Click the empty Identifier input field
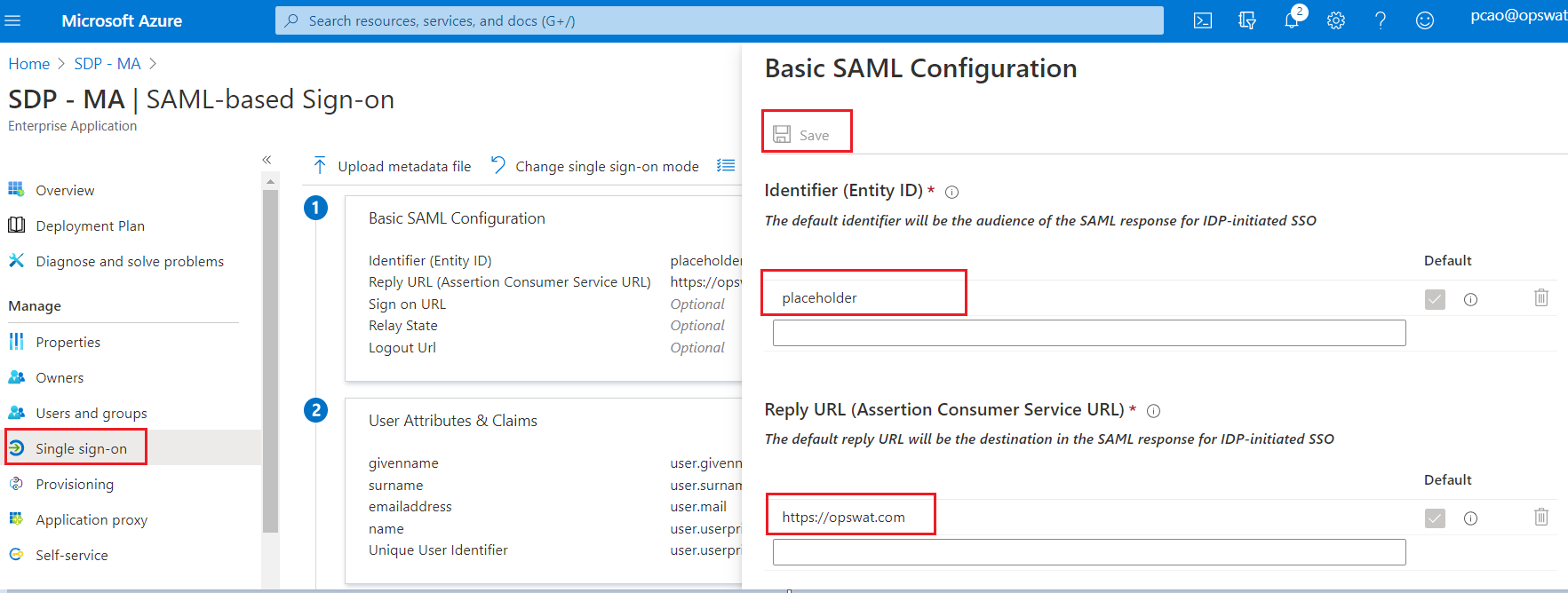 tap(1088, 333)
